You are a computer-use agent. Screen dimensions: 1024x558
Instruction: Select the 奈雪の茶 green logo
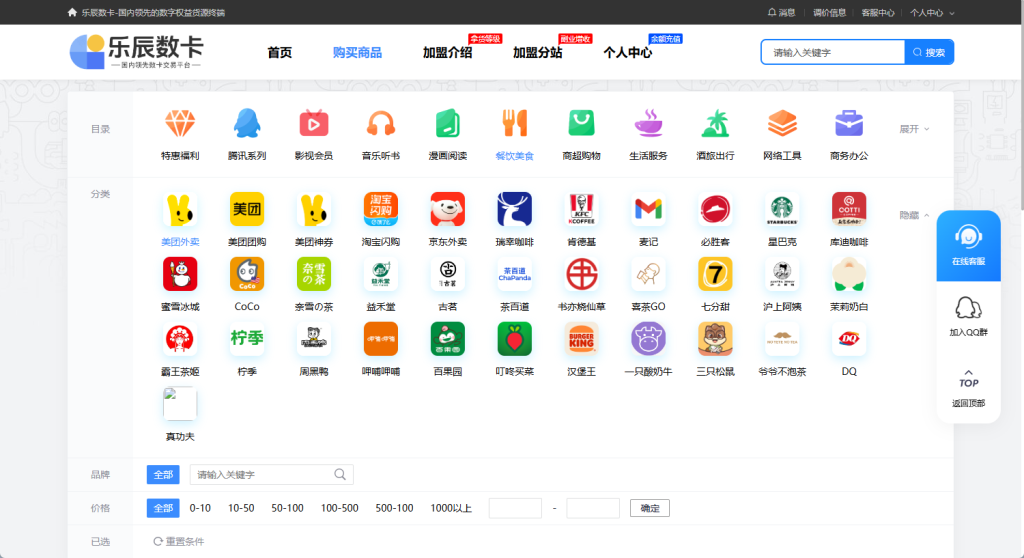pos(313,274)
